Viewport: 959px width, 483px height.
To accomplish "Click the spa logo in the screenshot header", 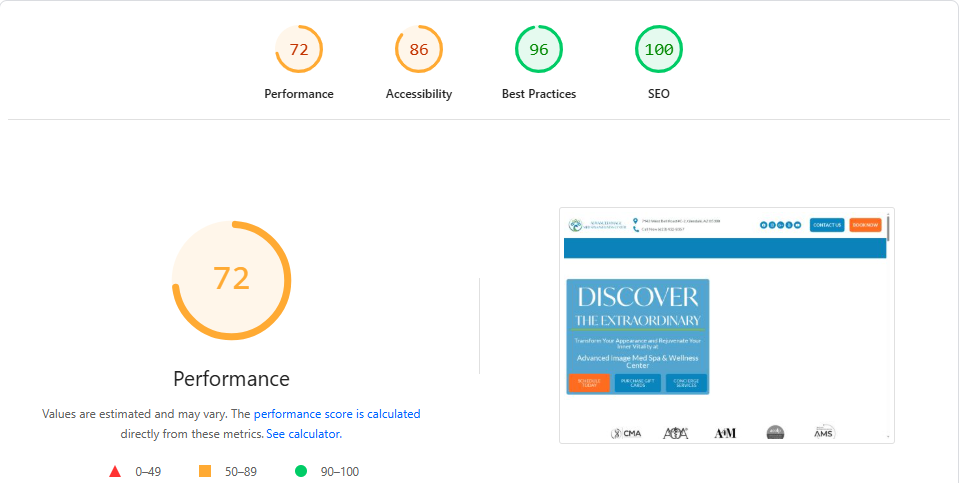I will 596,225.
